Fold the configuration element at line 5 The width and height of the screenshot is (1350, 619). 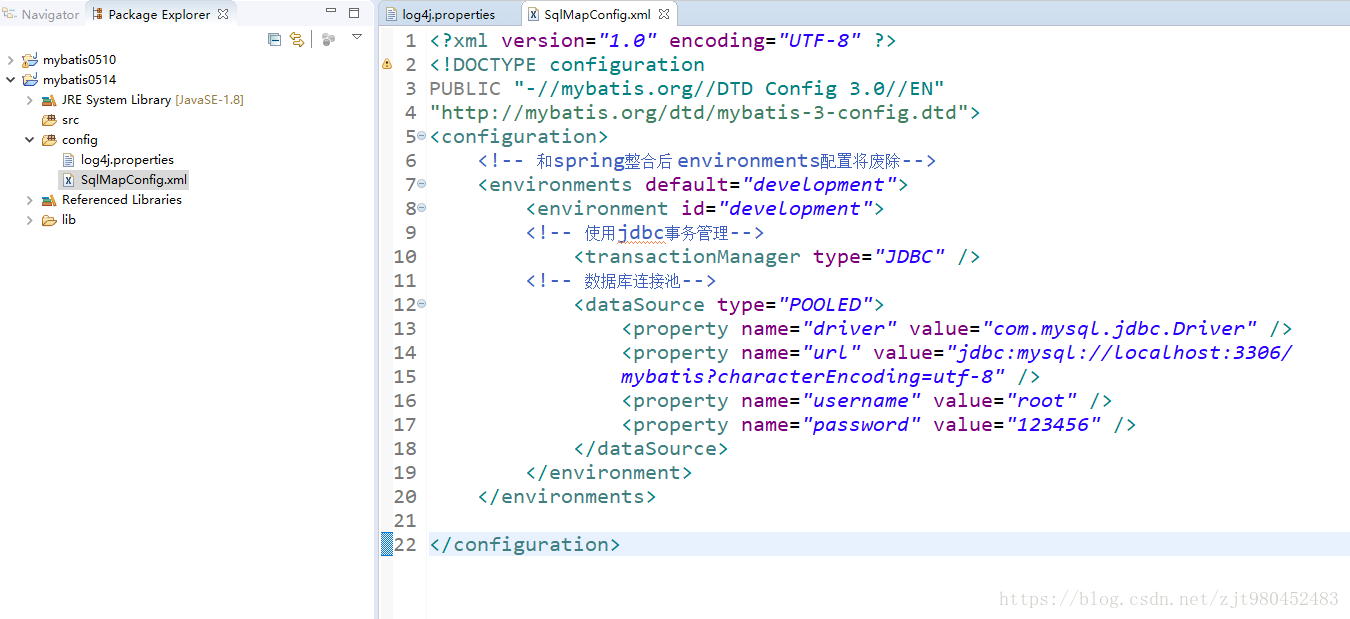[x=421, y=136]
